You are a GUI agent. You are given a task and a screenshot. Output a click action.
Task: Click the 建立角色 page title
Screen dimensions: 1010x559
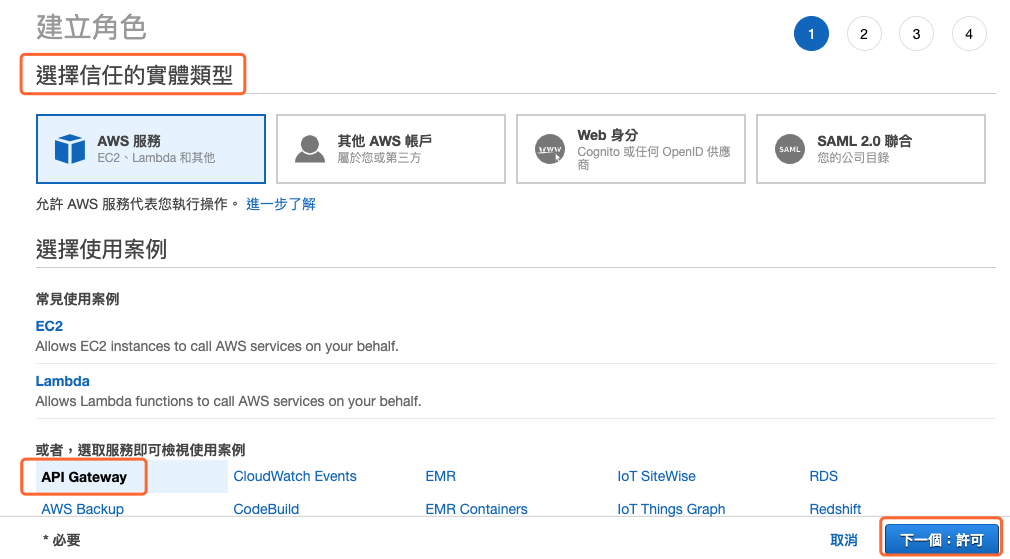(91, 27)
